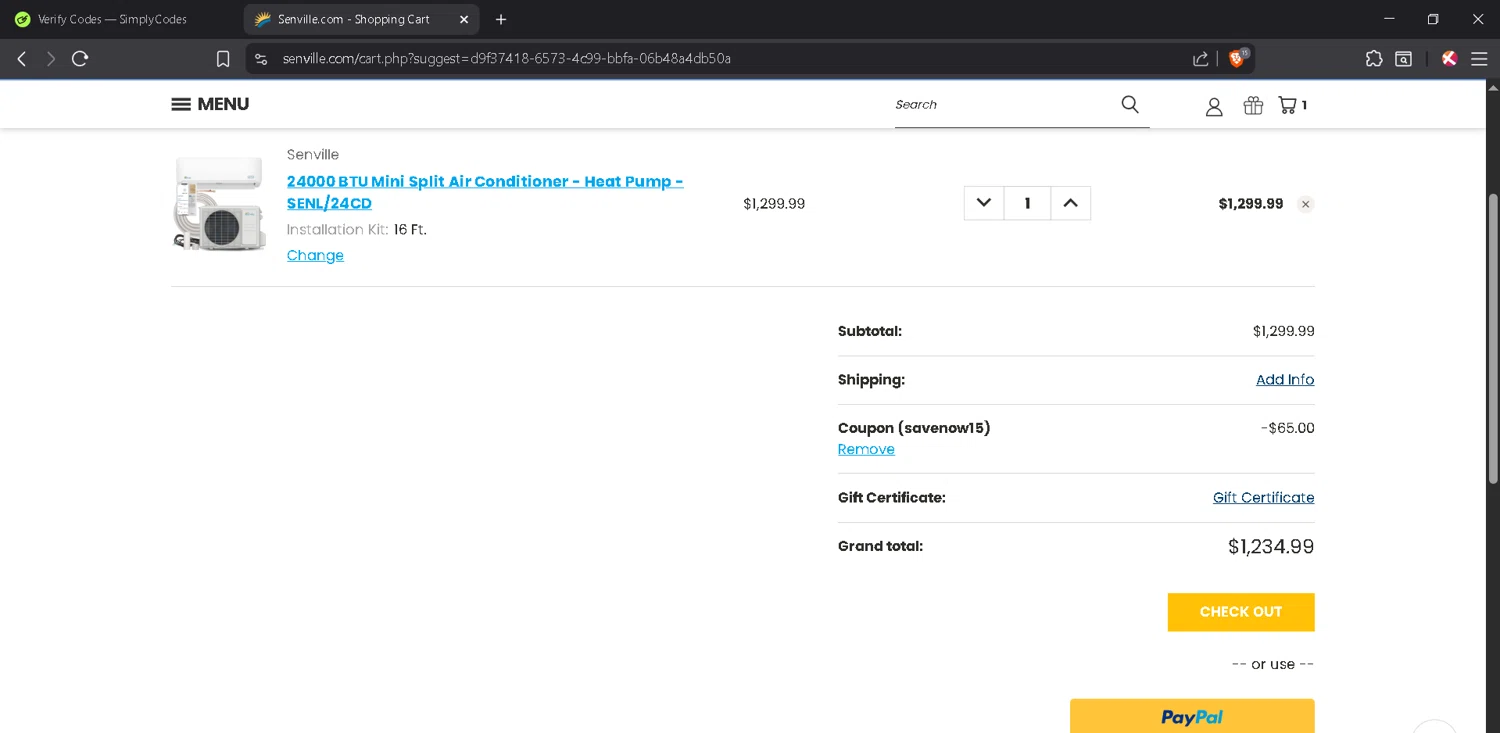Image resolution: width=1500 pixels, height=733 pixels.
Task: Open the user account icon
Action: [1214, 106]
